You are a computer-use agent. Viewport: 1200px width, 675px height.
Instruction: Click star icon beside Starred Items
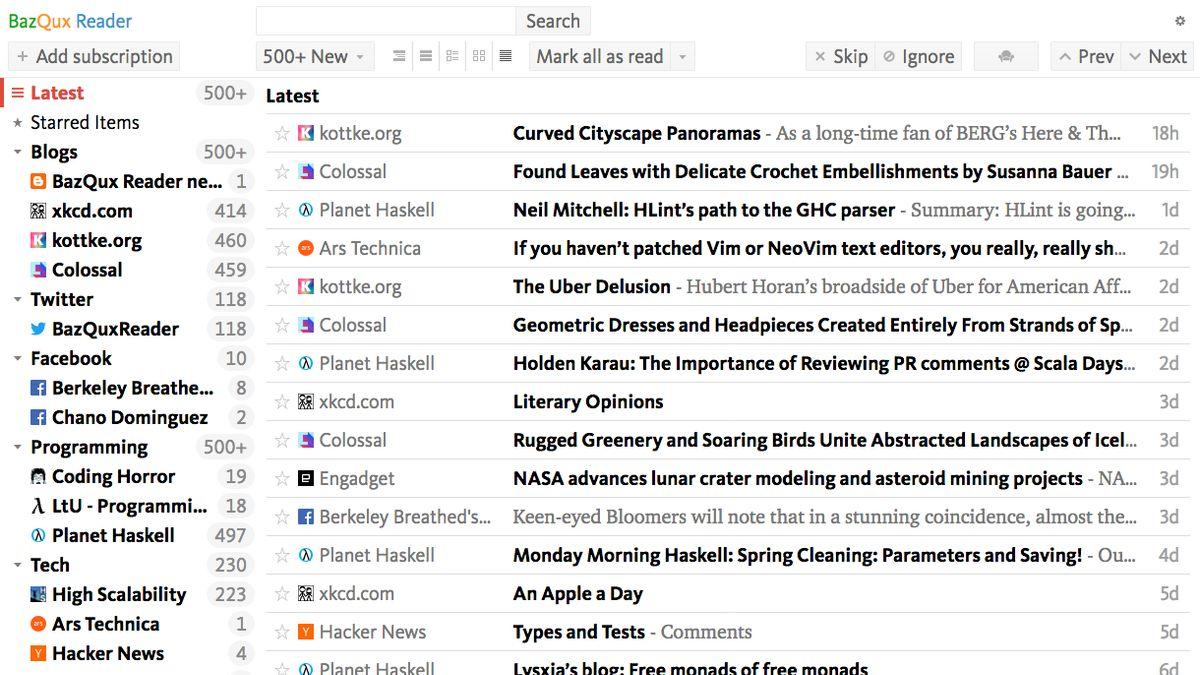[x=17, y=123]
